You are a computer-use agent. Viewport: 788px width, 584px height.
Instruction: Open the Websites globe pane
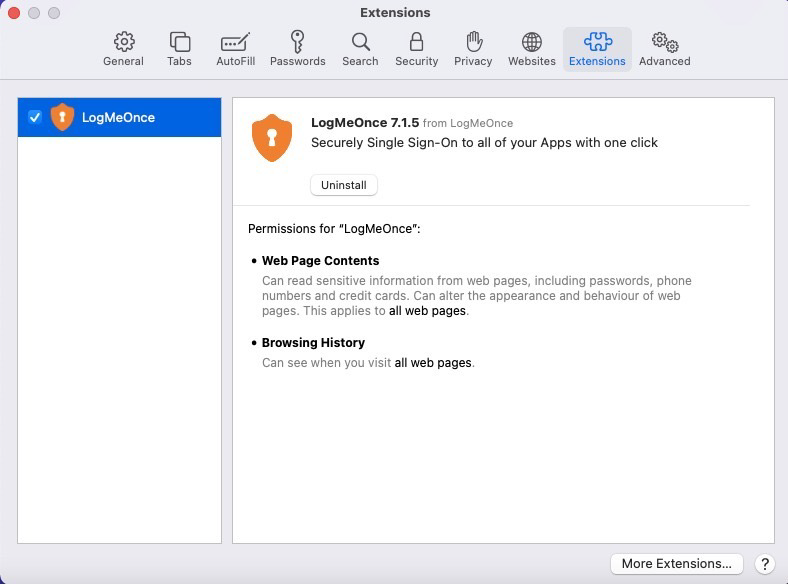tap(532, 49)
